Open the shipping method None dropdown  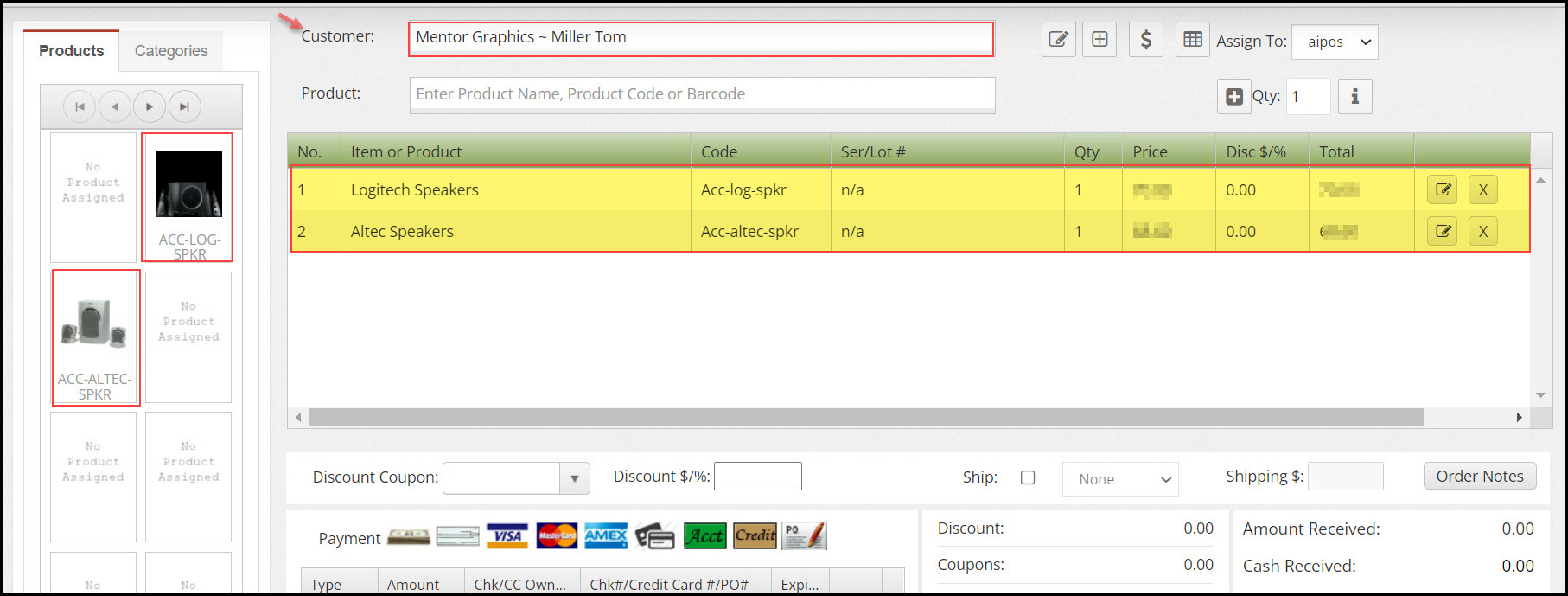(1120, 479)
